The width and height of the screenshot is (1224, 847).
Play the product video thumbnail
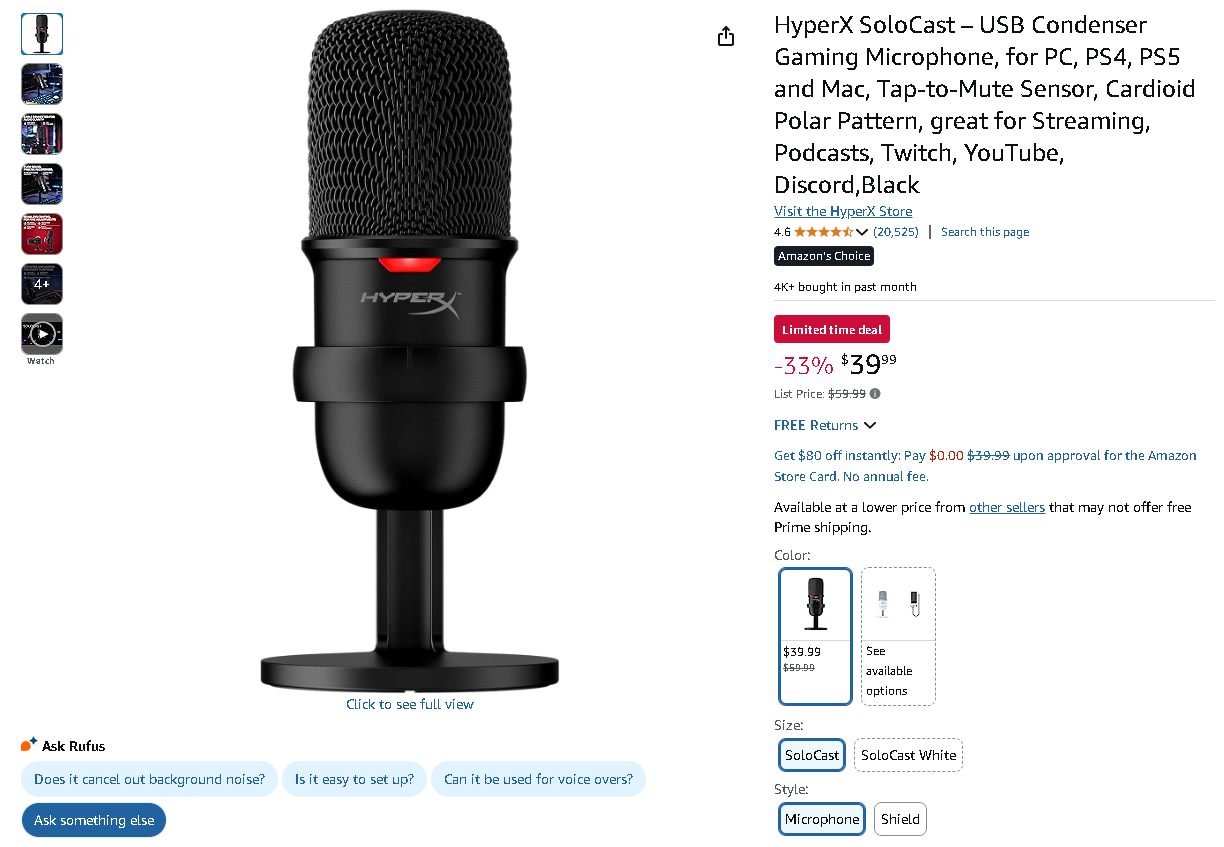(x=42, y=334)
